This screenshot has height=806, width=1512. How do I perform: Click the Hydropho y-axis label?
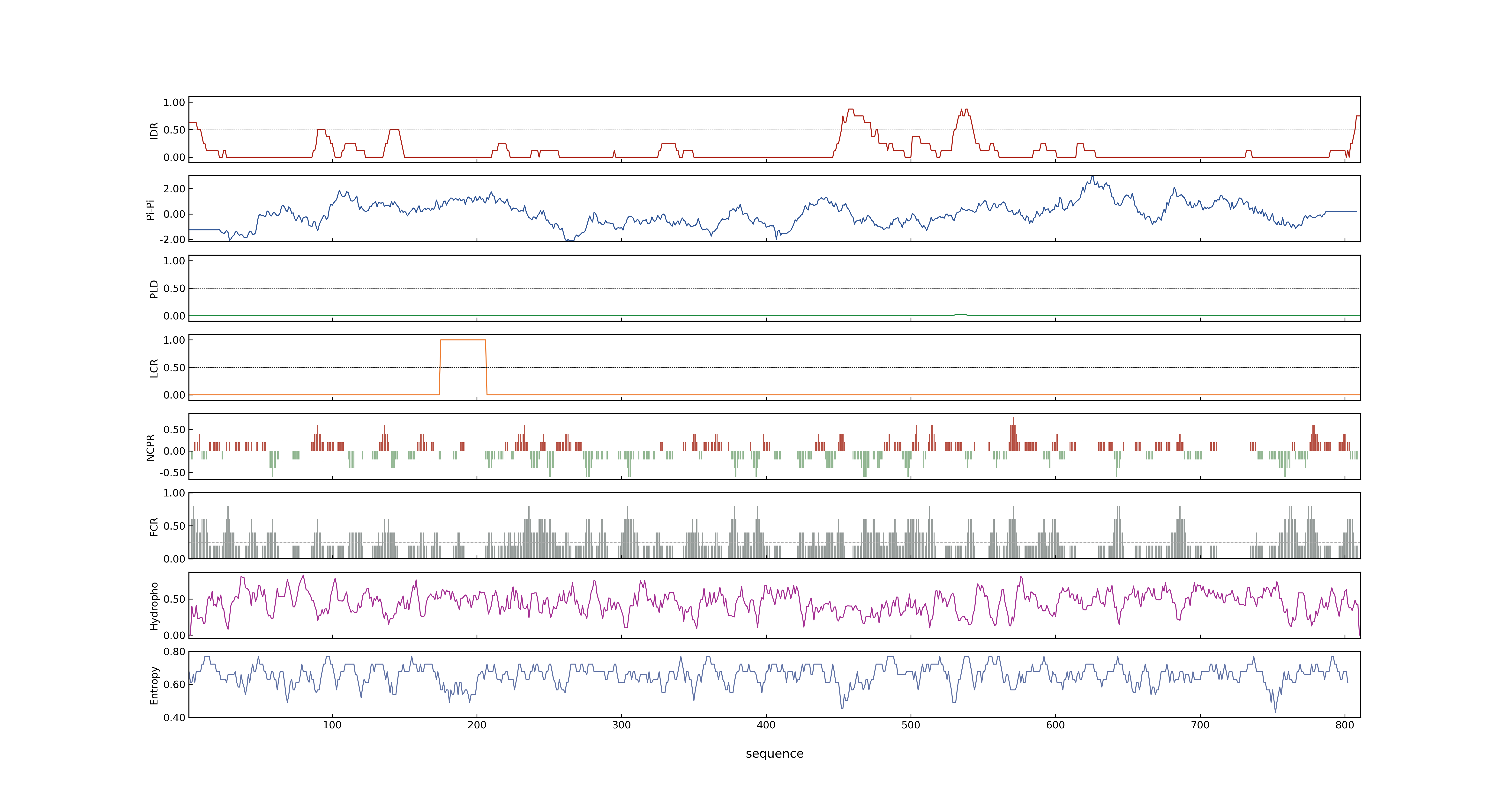coord(154,606)
